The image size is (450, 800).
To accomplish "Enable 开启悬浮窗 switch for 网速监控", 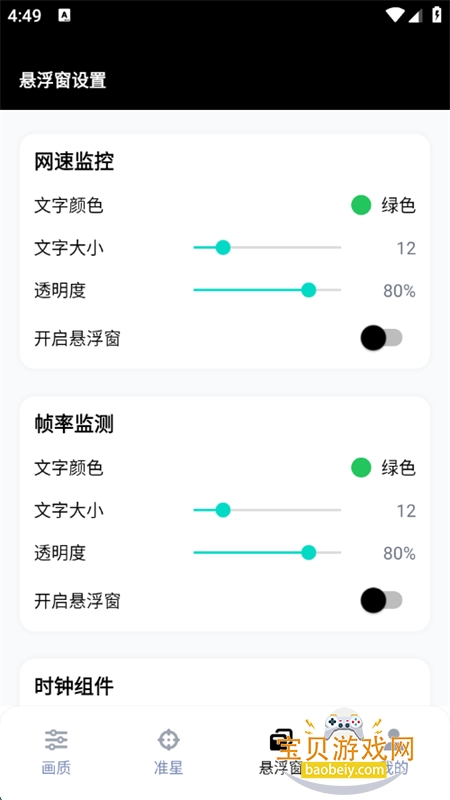I will tap(382, 338).
